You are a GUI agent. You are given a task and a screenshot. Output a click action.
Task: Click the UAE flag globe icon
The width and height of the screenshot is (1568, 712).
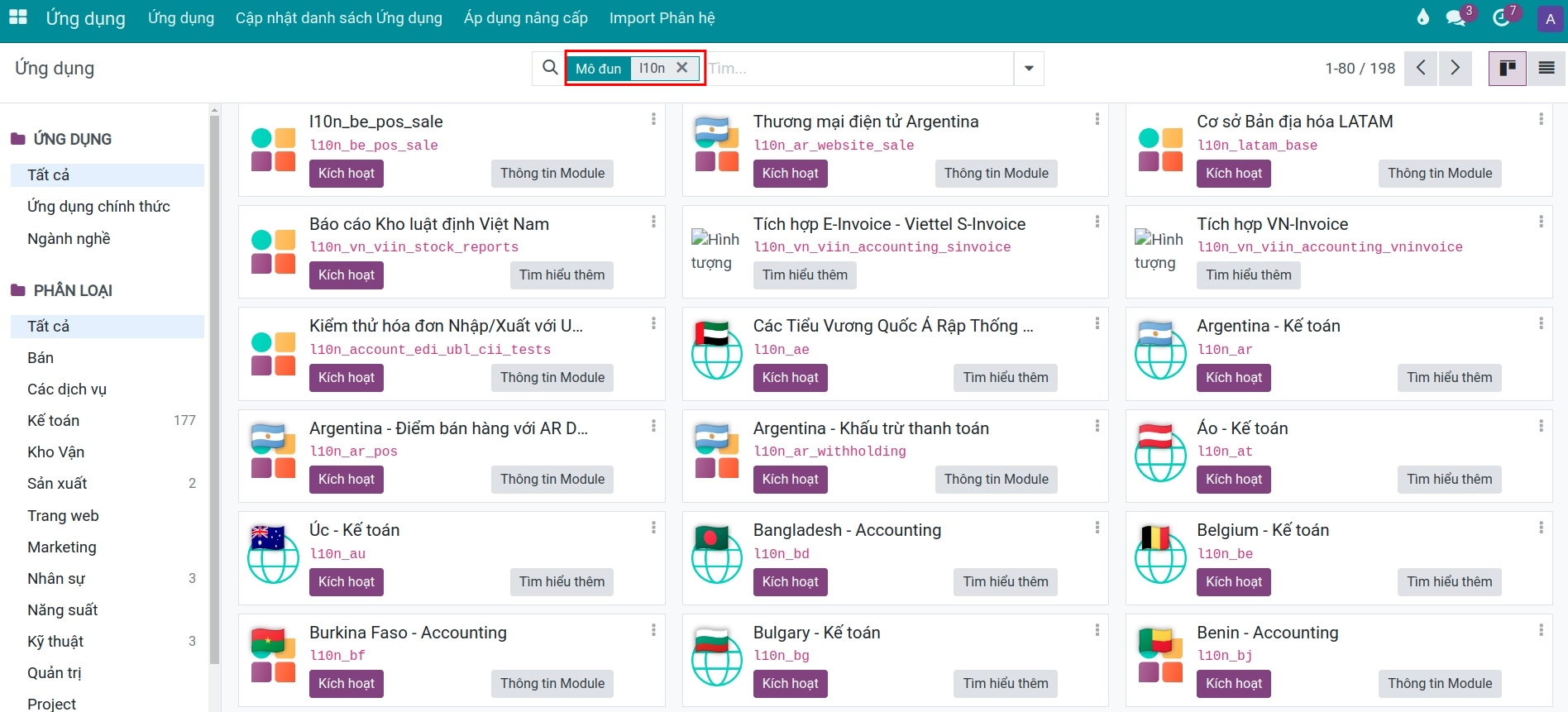717,349
